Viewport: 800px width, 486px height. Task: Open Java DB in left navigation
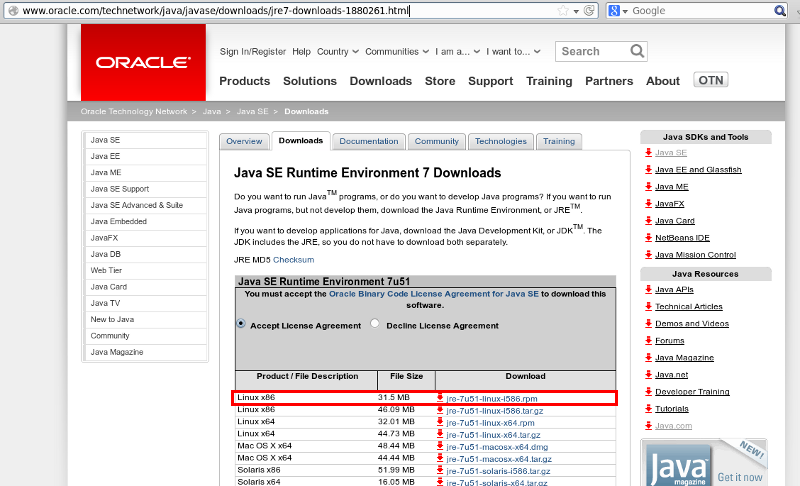(145, 254)
